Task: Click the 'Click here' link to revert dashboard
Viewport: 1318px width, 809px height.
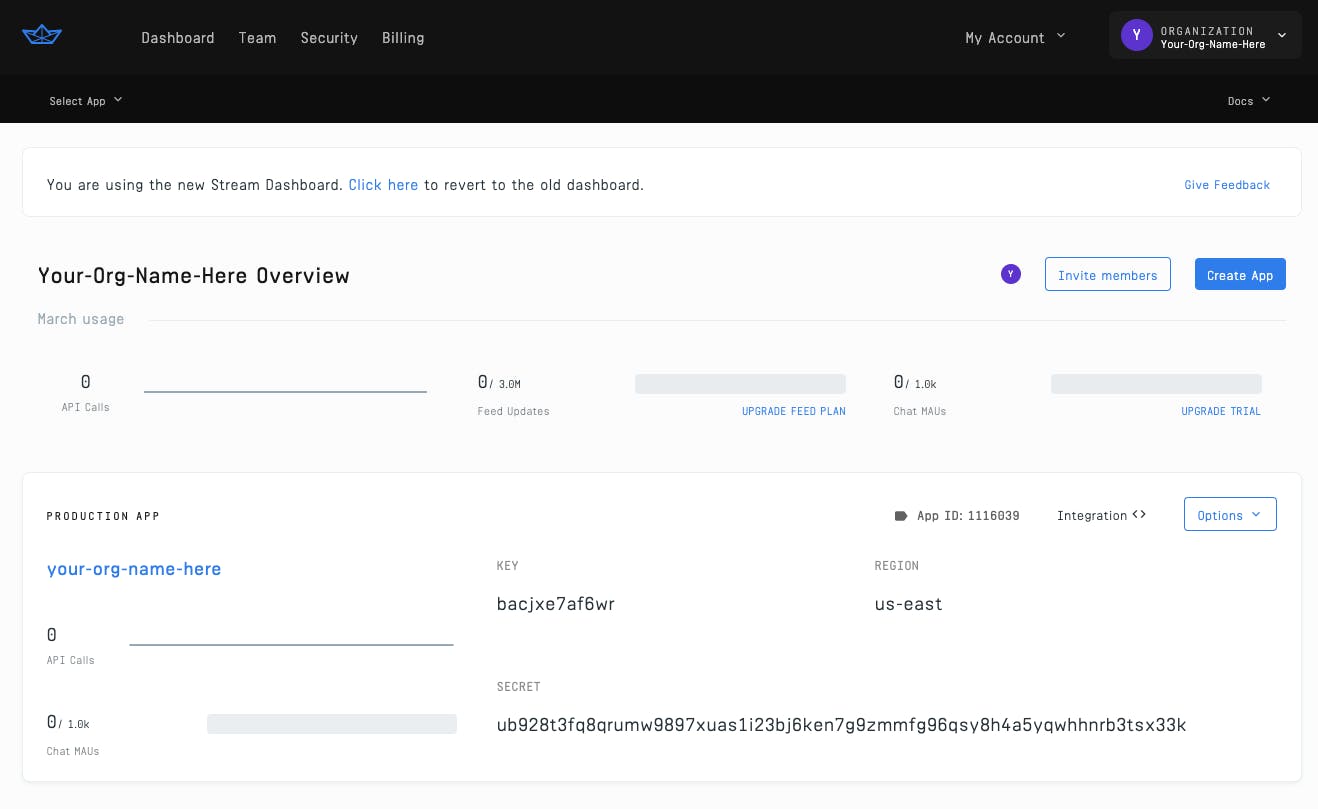Action: point(383,185)
